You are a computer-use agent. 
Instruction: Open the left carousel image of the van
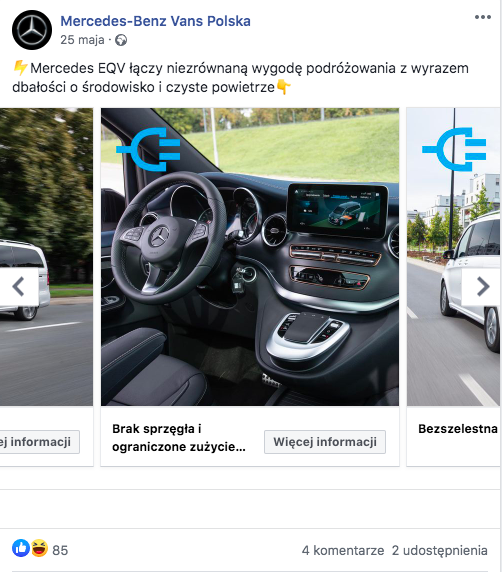pyautogui.click(x=46, y=257)
